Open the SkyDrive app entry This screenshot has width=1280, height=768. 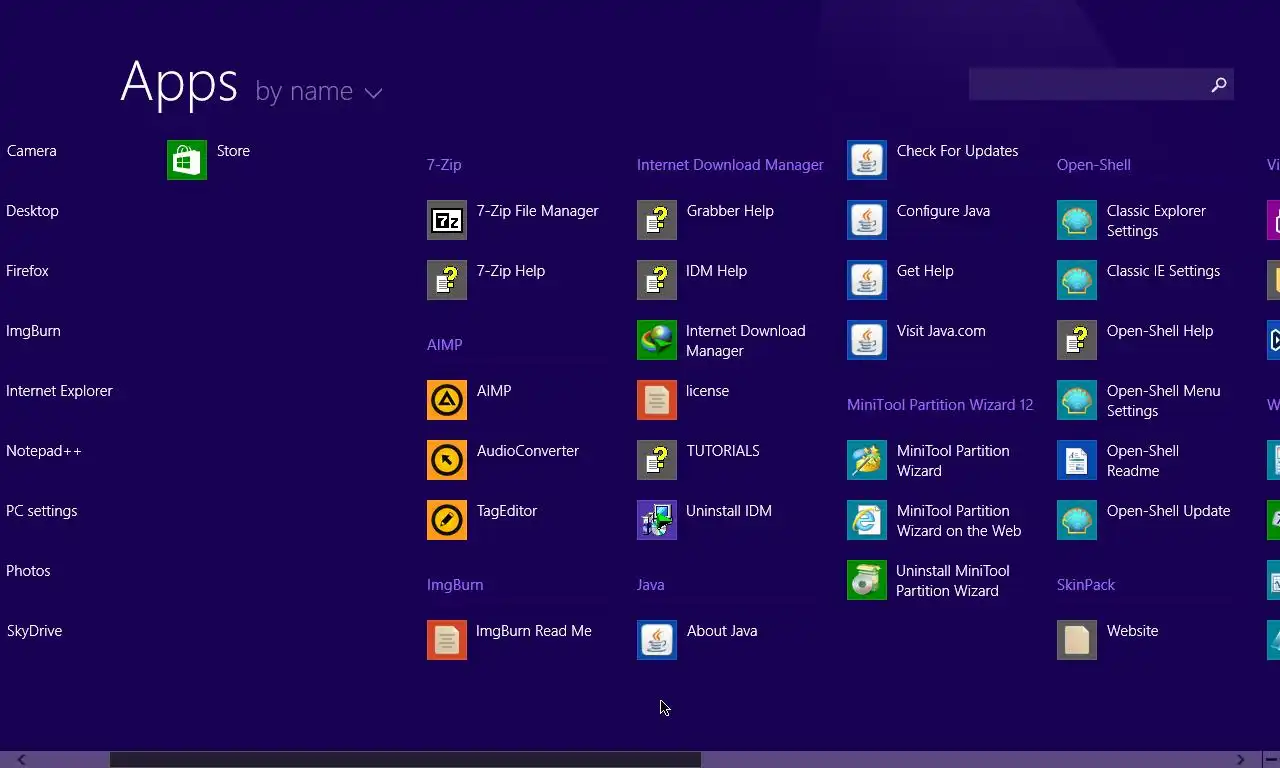[34, 631]
